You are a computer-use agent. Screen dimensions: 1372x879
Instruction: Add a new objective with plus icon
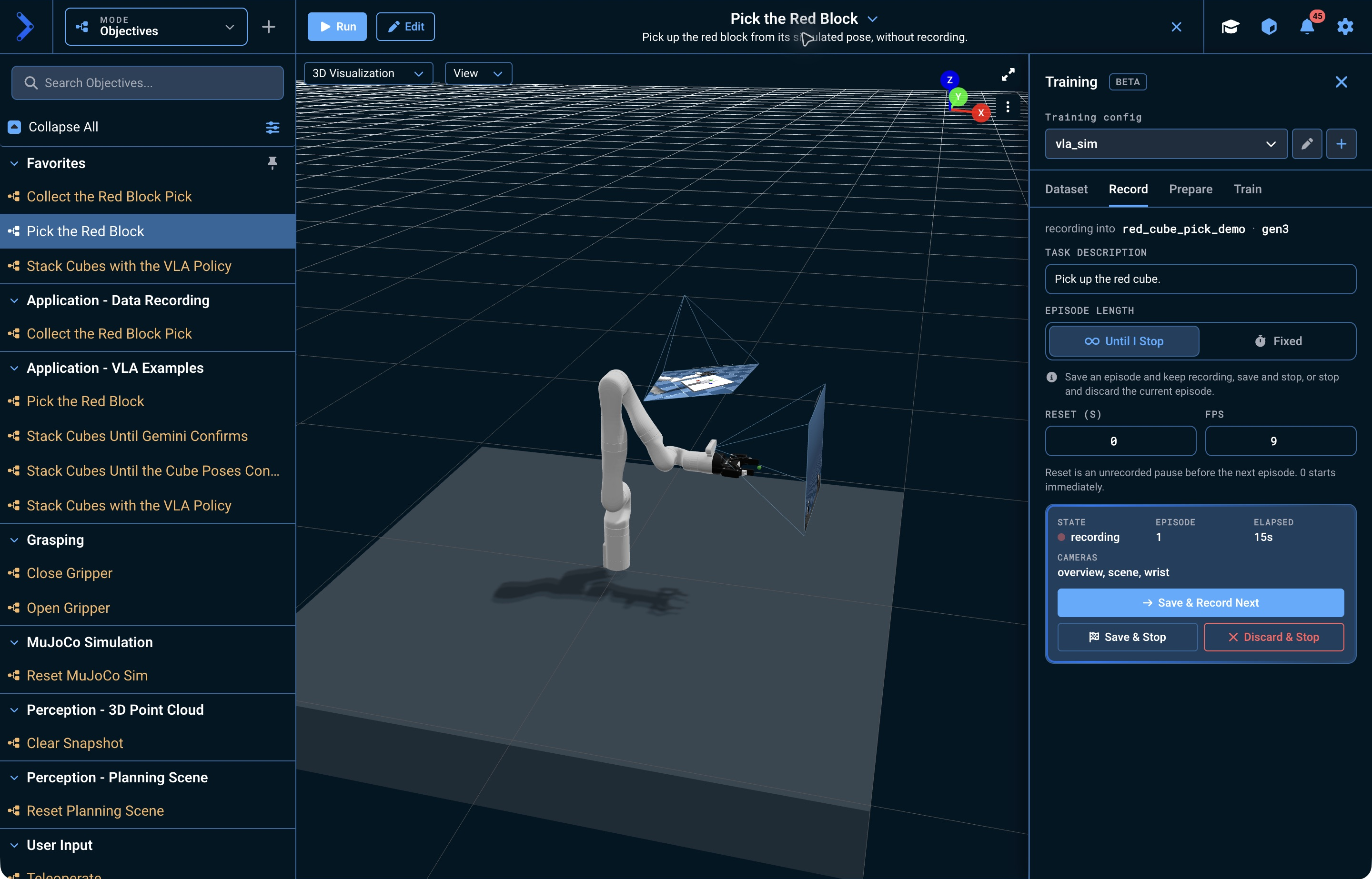[268, 27]
